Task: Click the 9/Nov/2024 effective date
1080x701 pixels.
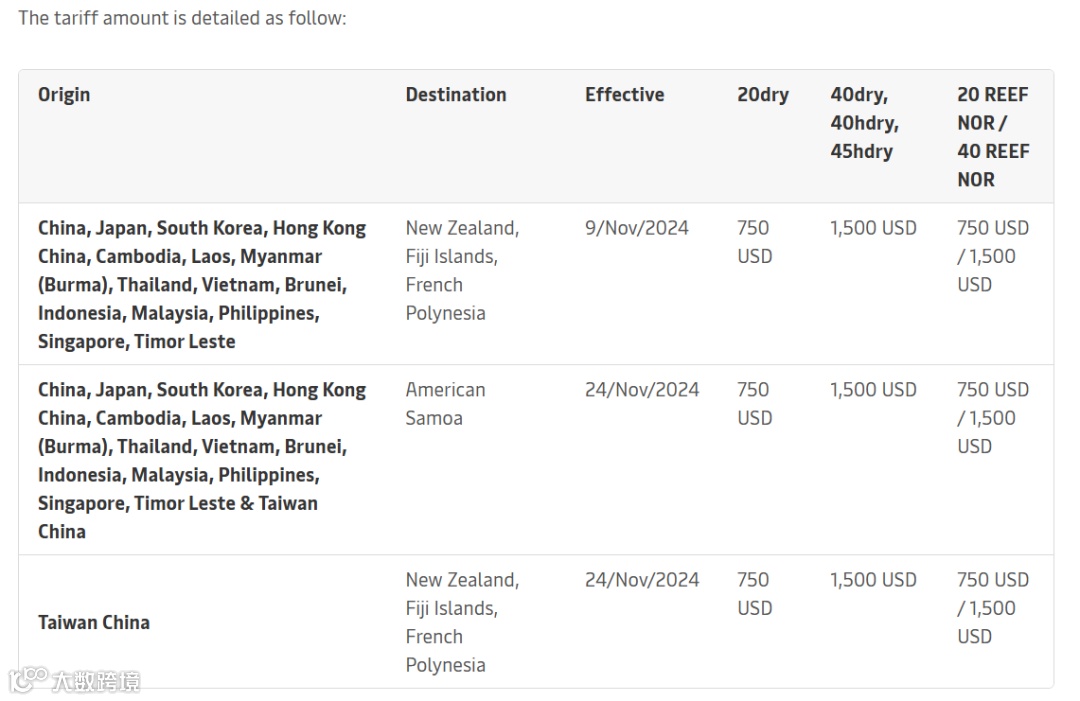Action: 636,228
